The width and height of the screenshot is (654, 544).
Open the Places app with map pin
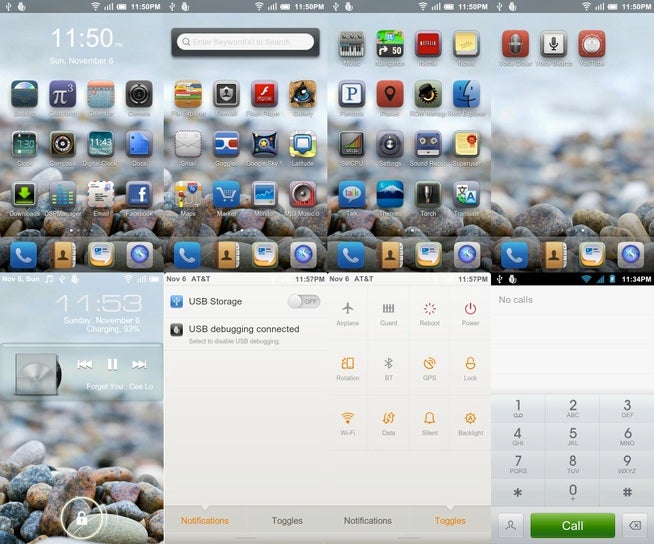point(390,94)
